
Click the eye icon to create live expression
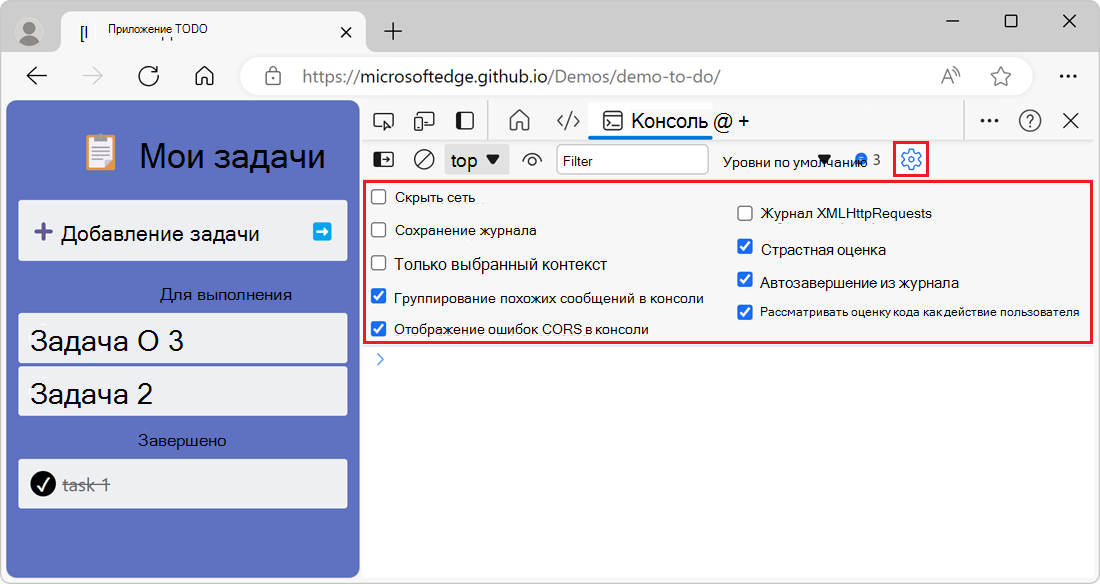pyautogui.click(x=531, y=159)
